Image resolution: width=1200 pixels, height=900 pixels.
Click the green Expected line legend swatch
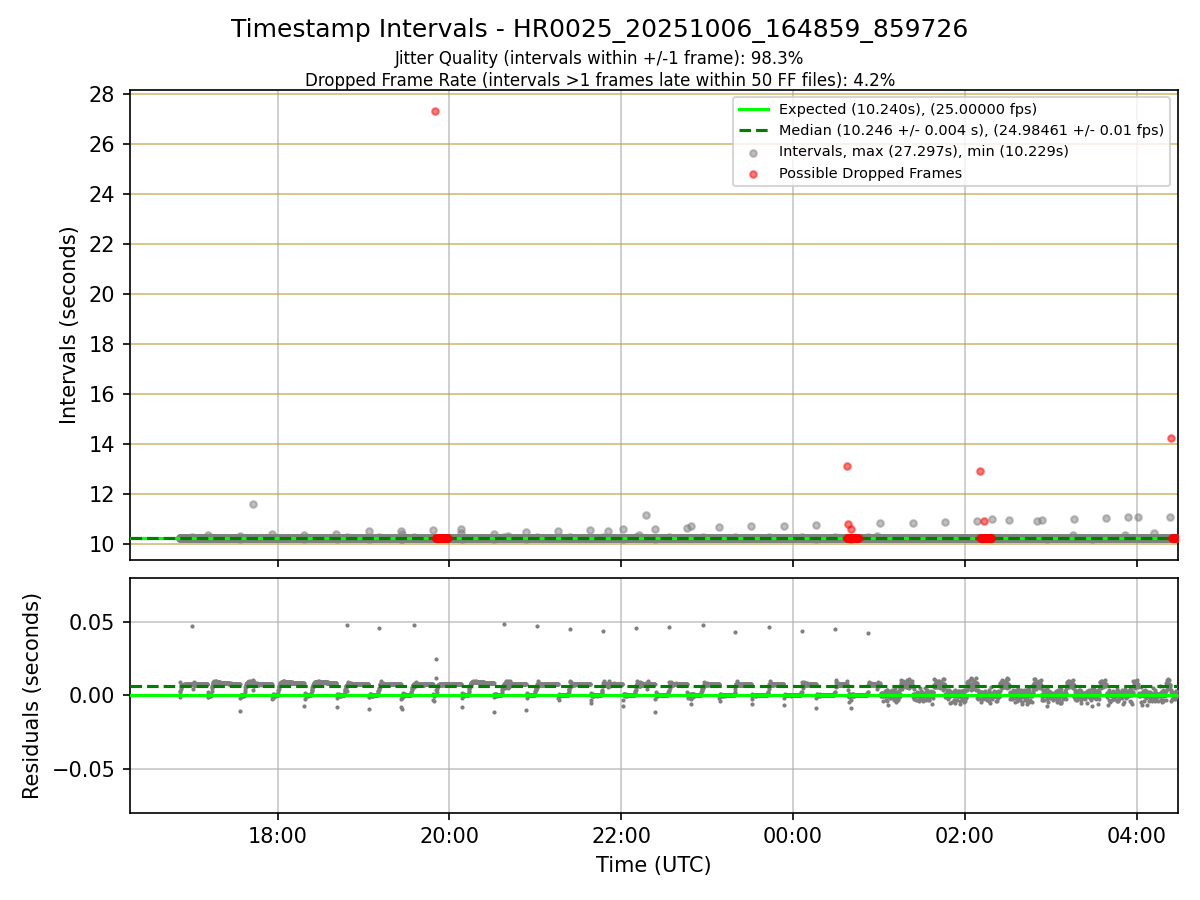click(754, 110)
